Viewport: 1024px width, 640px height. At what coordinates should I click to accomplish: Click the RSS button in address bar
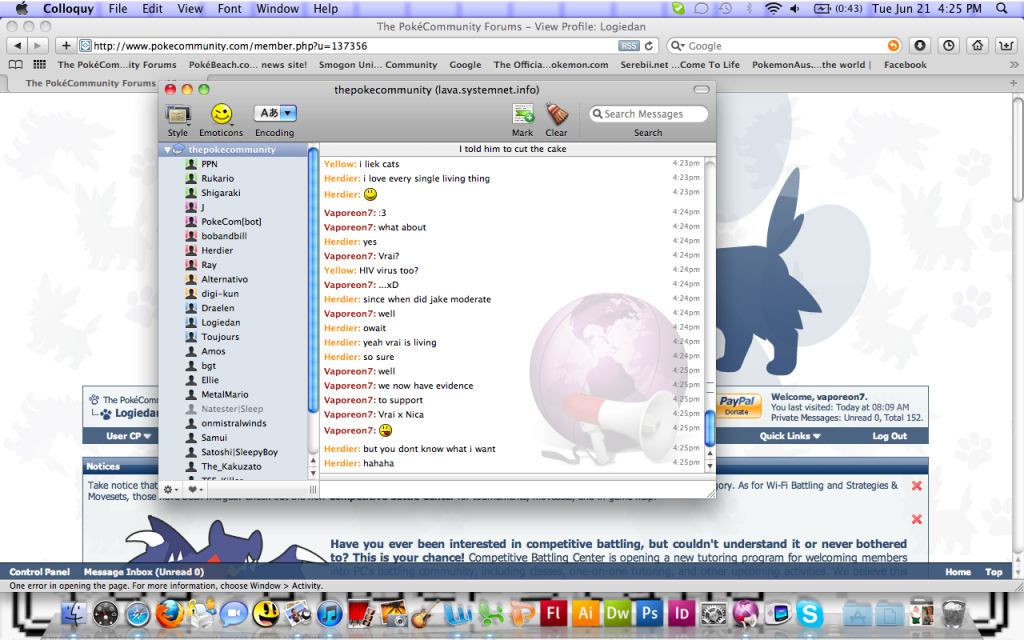click(629, 46)
